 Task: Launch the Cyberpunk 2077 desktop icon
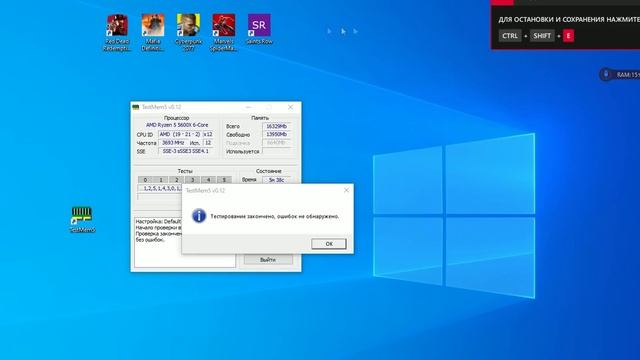[x=188, y=32]
